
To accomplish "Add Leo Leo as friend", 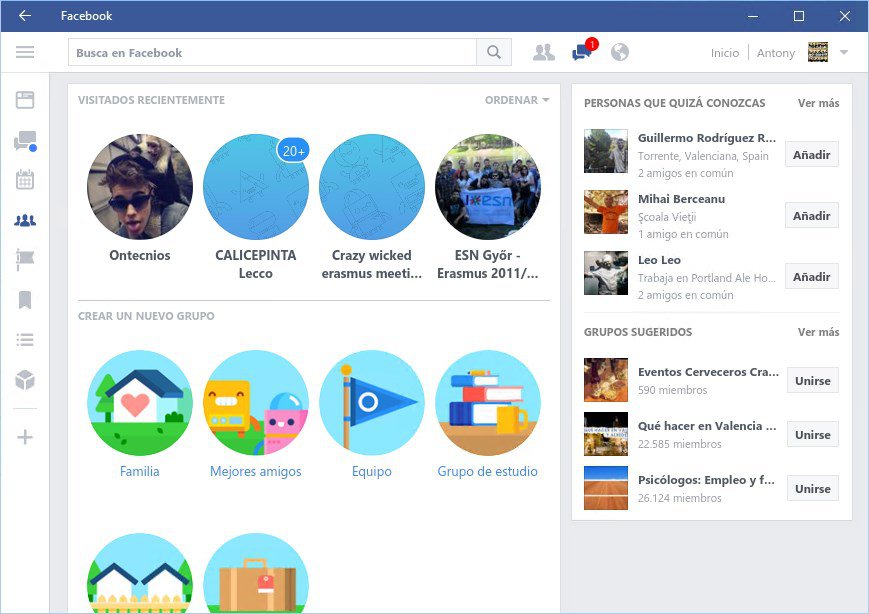I will [x=811, y=276].
